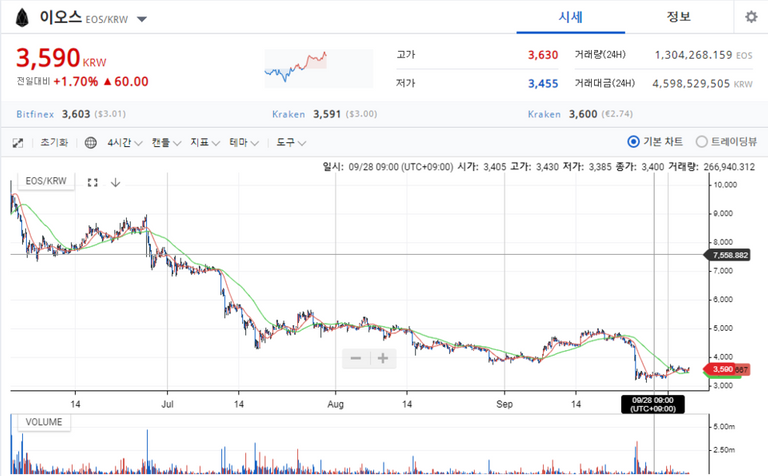Open the 4시간 interval dropdown
Viewport: 768px width, 476px height.
point(125,143)
